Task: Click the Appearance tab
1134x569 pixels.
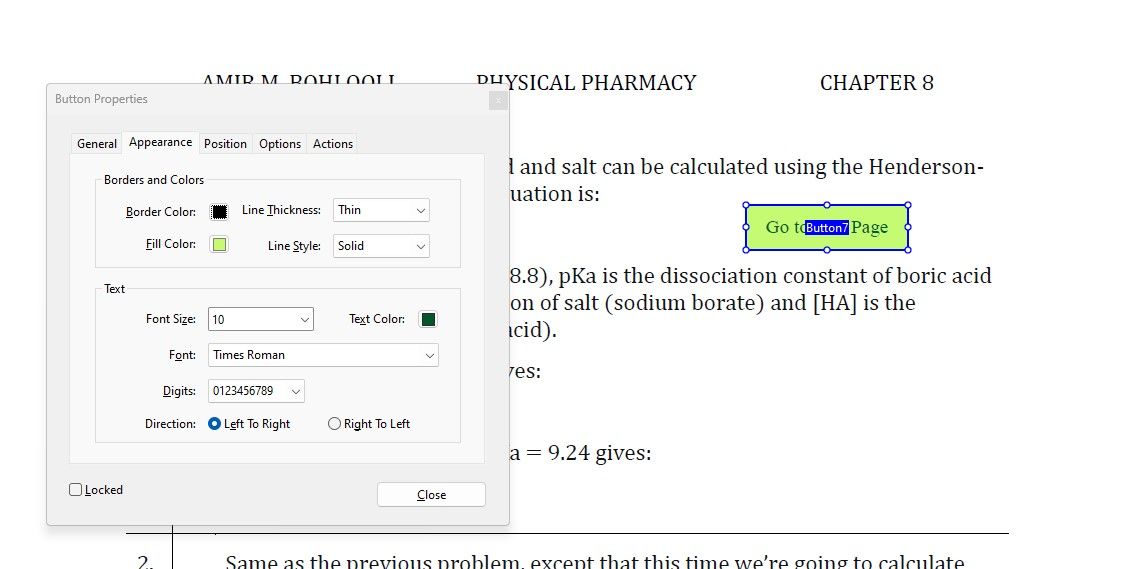Action: tap(160, 143)
